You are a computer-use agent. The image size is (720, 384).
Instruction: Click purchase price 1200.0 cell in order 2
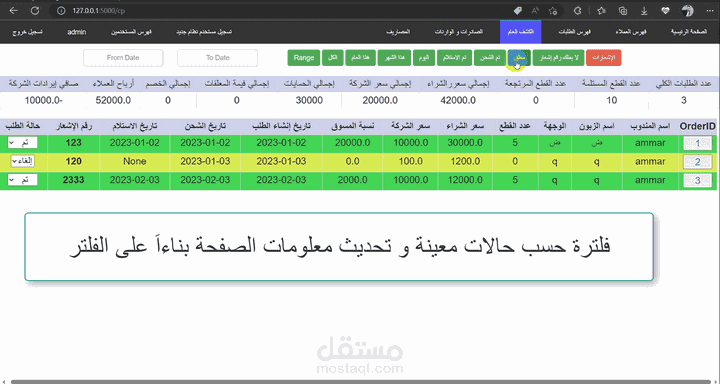pyautogui.click(x=466, y=161)
